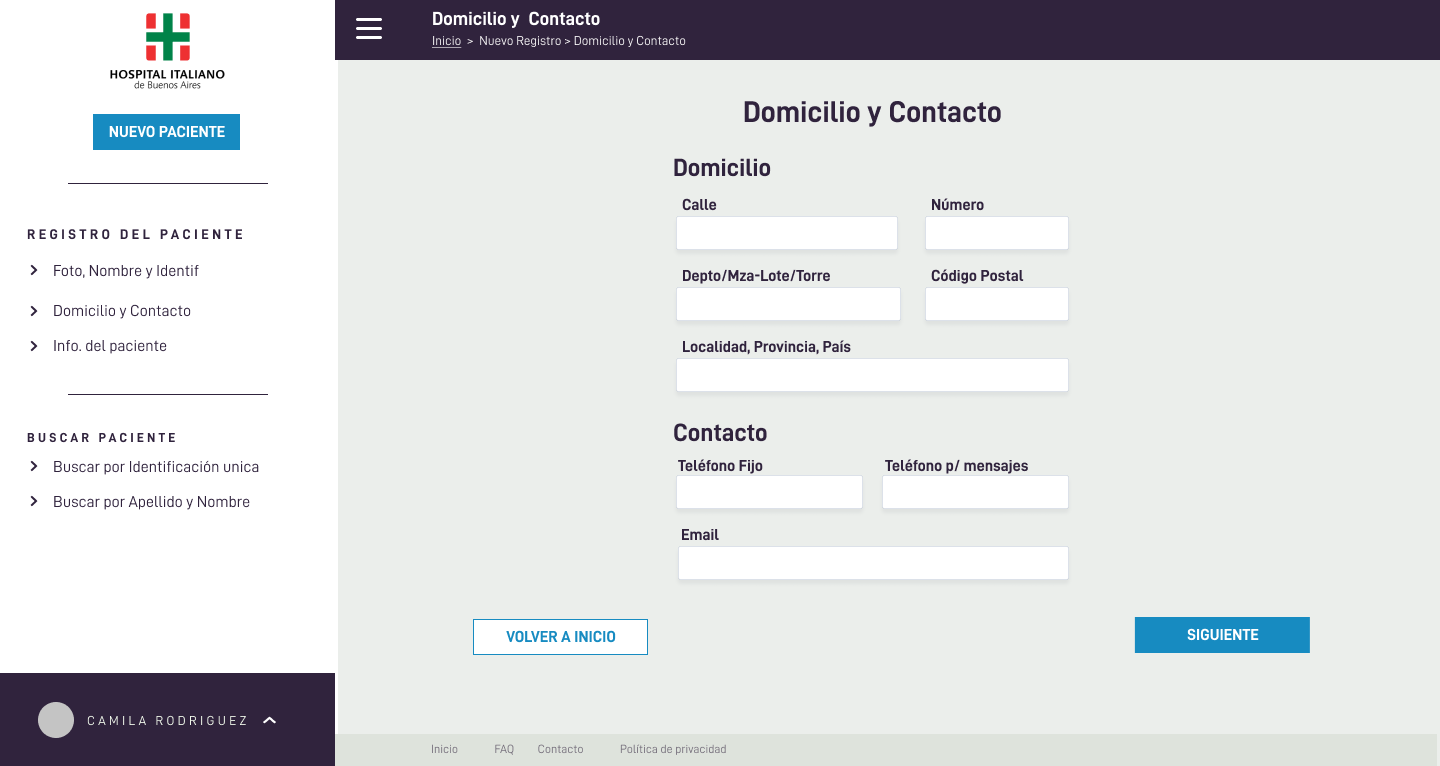Expand the user menu caret beside Camila Rodriguez
Image resolution: width=1440 pixels, height=766 pixels.
[x=269, y=720]
